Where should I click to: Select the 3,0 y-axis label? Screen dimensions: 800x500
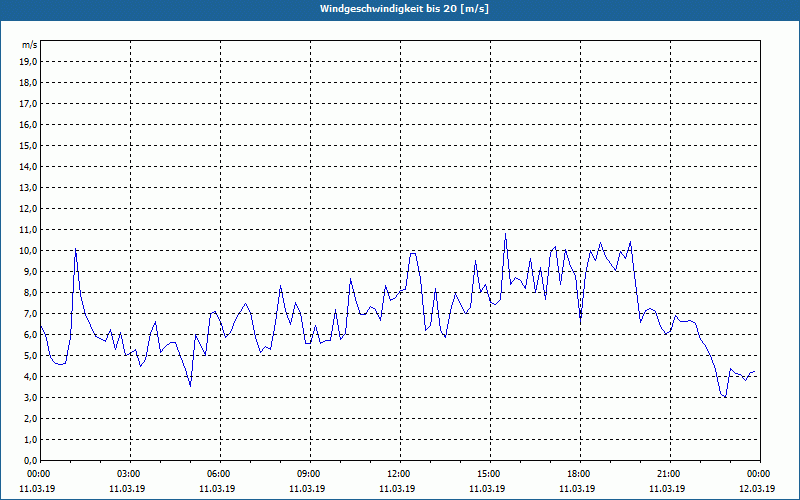point(30,397)
